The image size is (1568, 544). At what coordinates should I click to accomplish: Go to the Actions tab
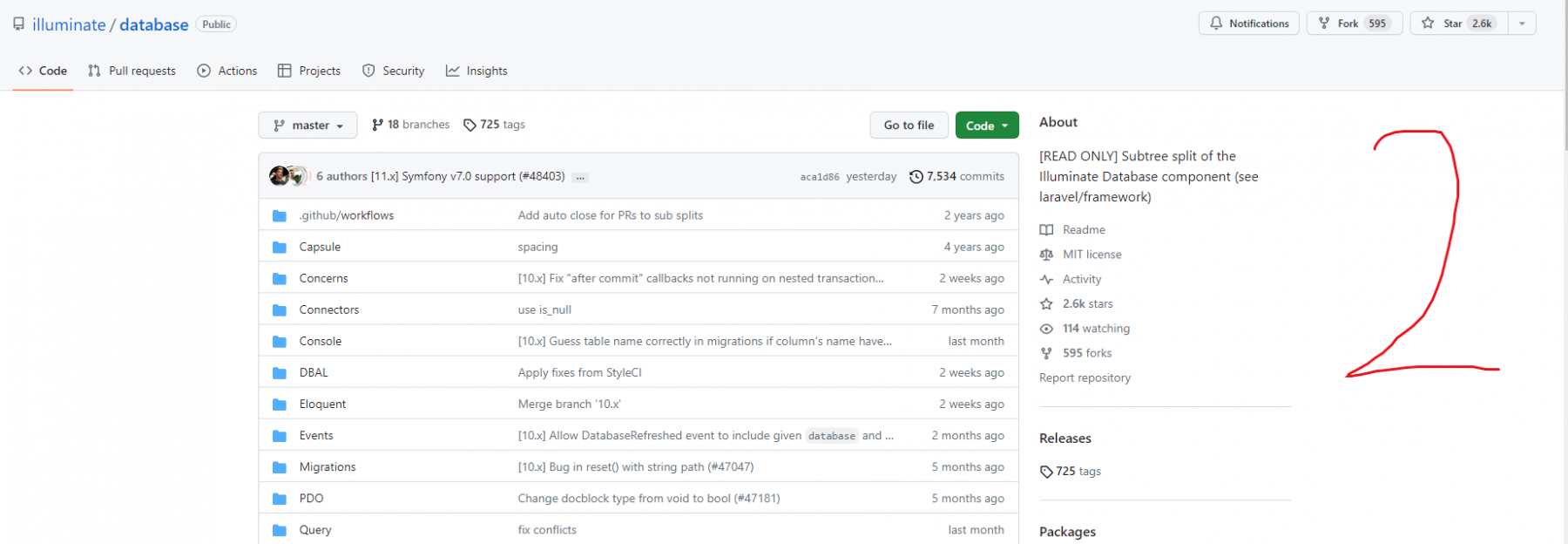pos(227,71)
